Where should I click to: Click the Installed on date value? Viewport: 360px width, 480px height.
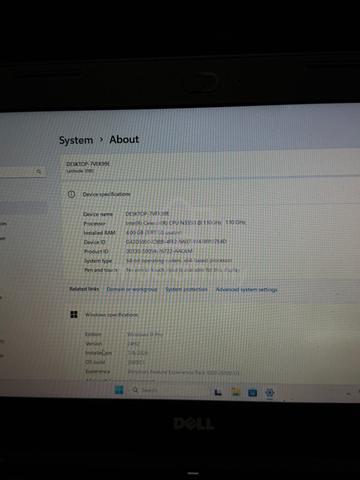(x=138, y=353)
